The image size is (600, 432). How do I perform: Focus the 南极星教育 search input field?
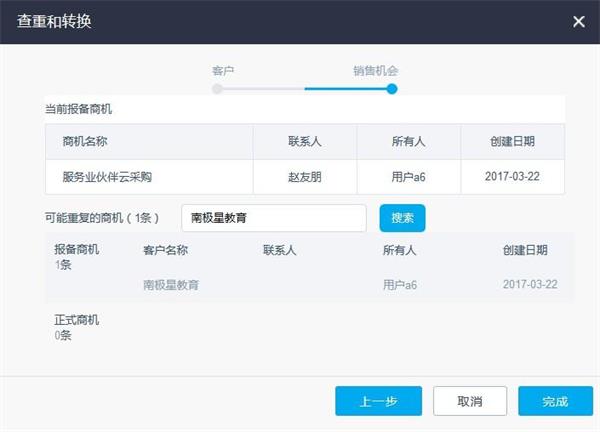274,218
